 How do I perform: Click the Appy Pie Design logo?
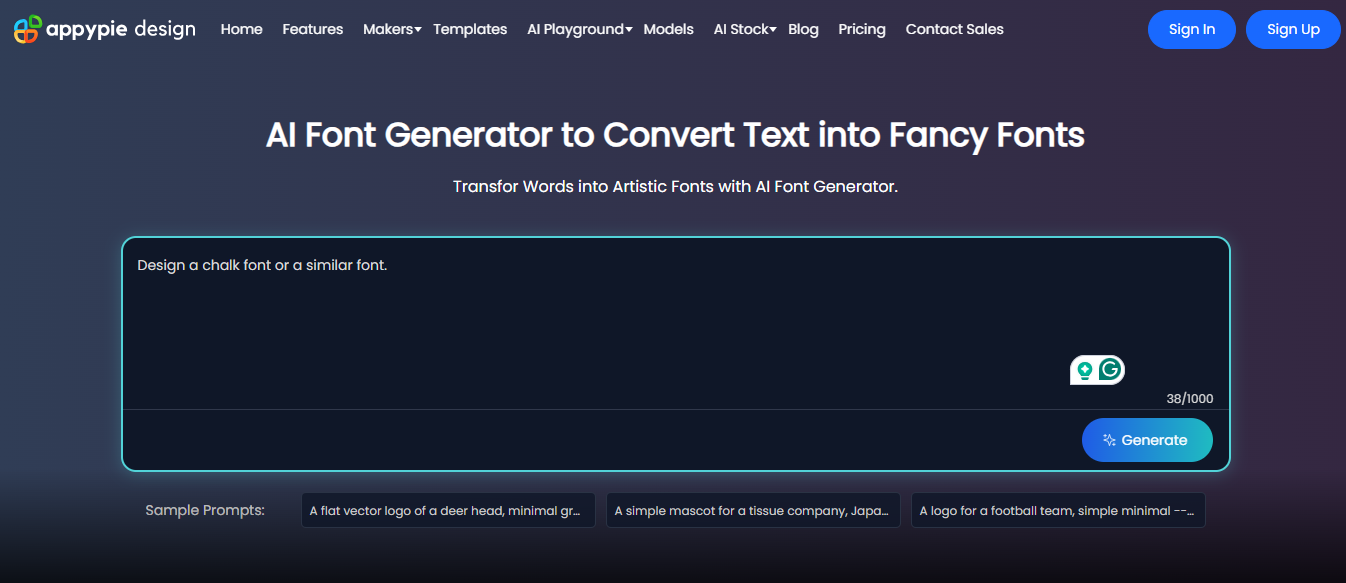coord(104,29)
